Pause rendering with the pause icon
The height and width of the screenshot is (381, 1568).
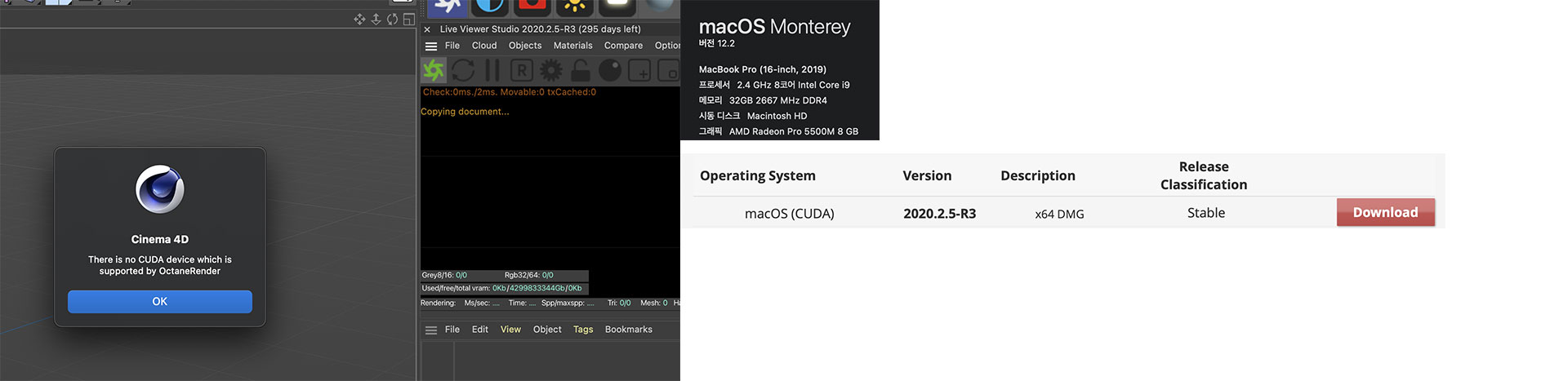(492, 70)
